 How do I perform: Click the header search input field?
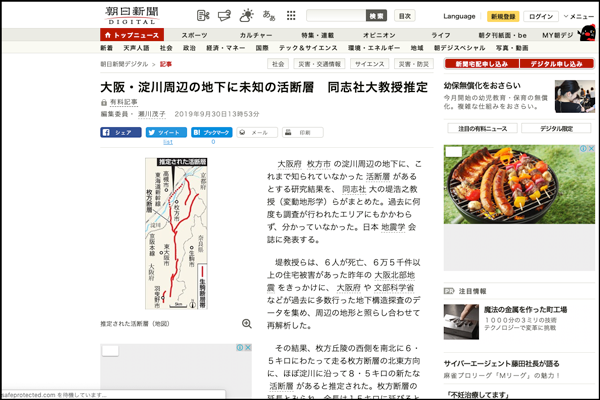335,16
